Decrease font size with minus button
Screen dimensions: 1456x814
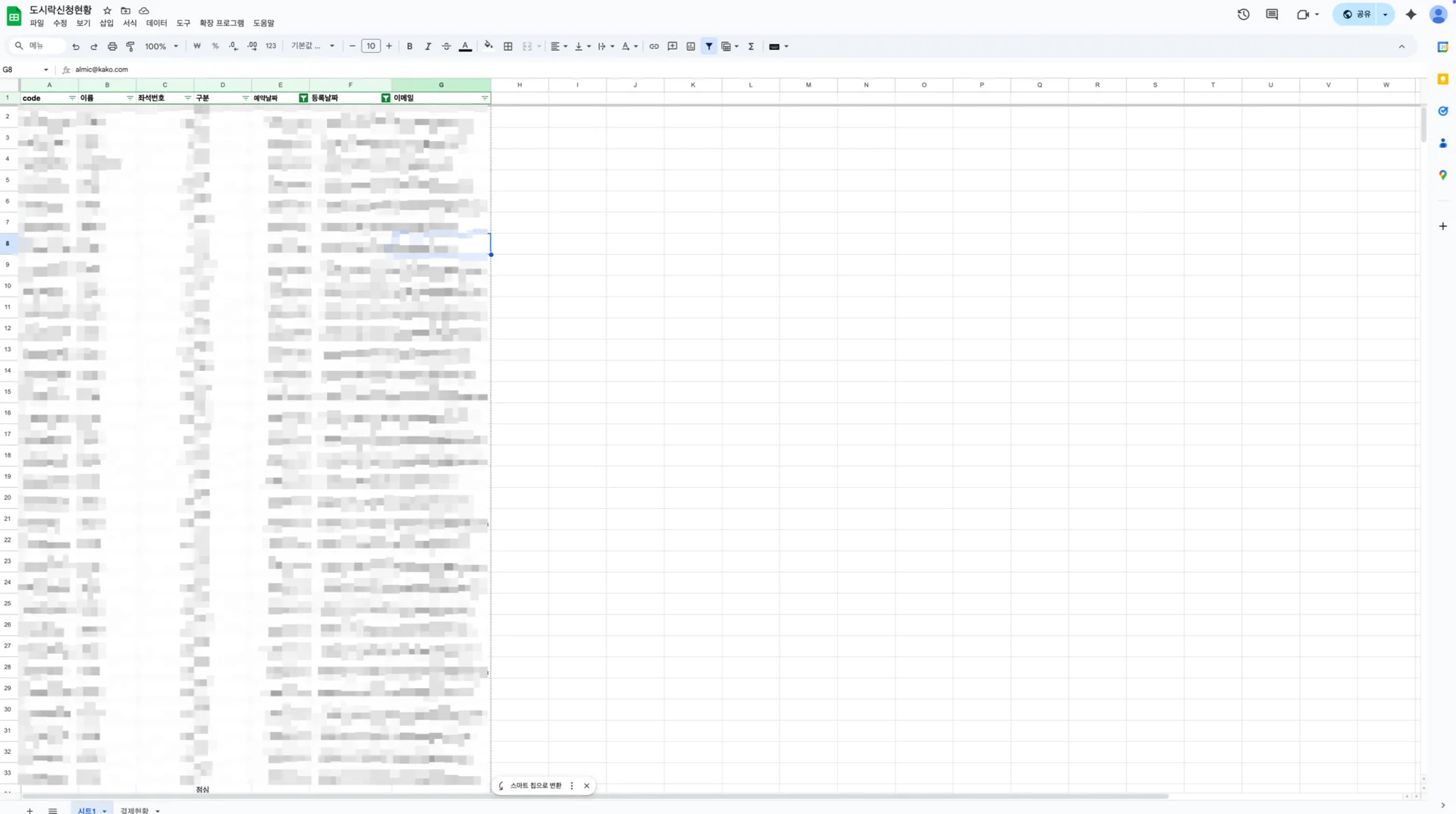pyautogui.click(x=352, y=46)
